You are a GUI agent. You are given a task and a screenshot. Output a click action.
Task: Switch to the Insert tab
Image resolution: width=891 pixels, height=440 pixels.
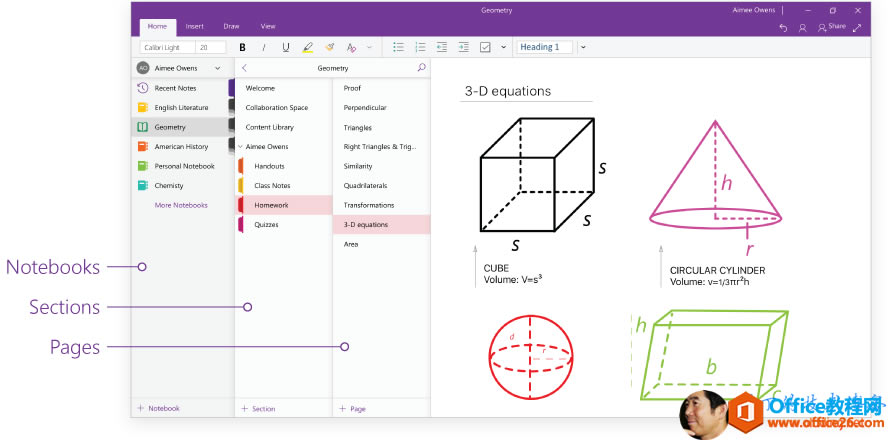194,26
